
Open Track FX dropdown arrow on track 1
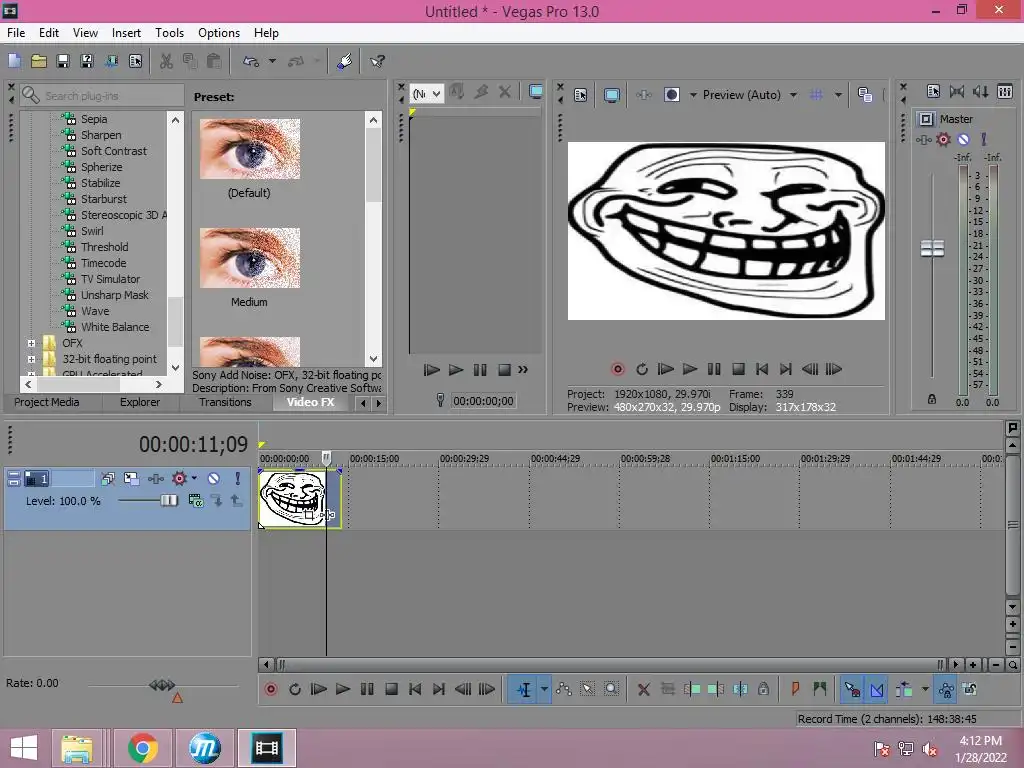click(194, 478)
